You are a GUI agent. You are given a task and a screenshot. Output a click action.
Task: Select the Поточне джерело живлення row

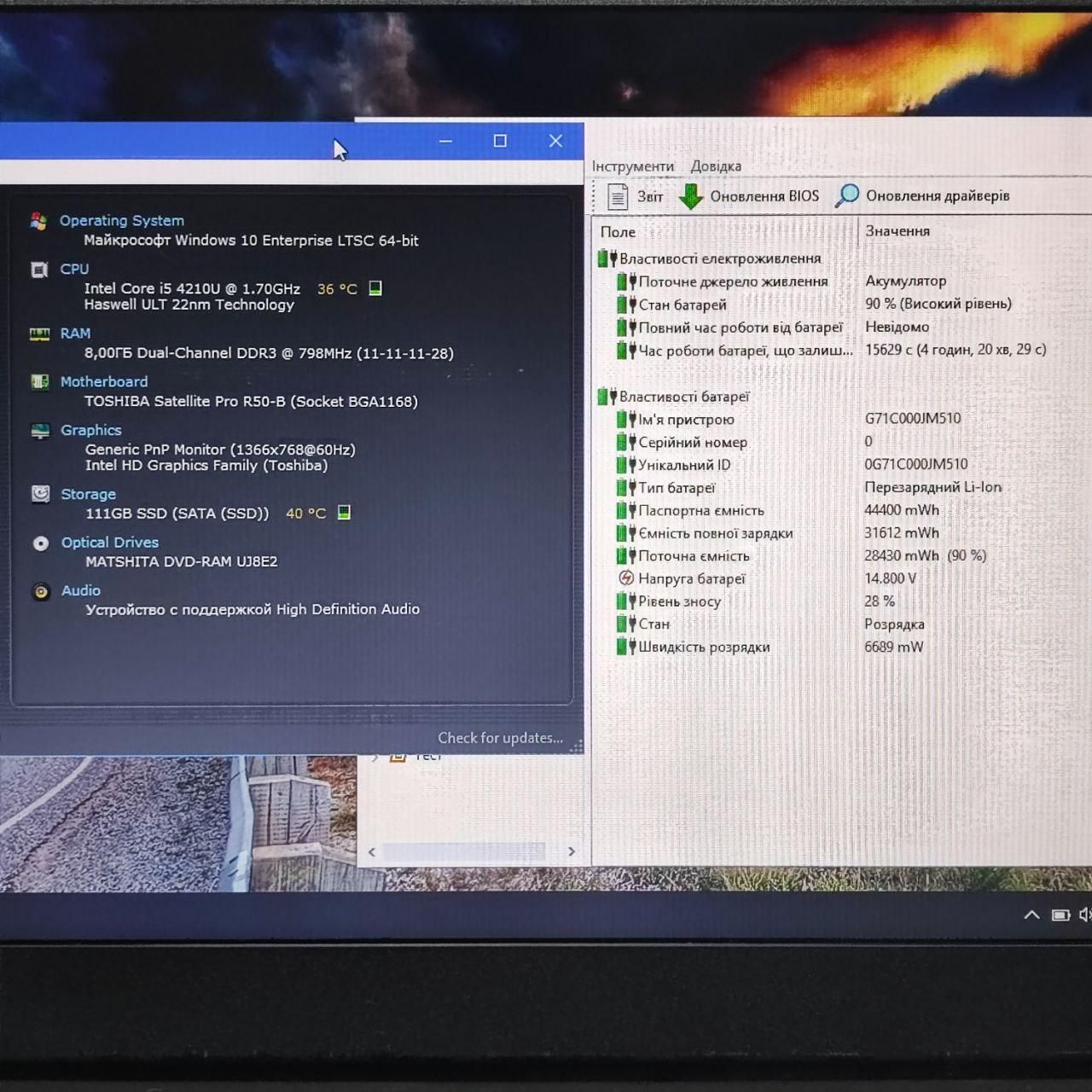point(842,281)
